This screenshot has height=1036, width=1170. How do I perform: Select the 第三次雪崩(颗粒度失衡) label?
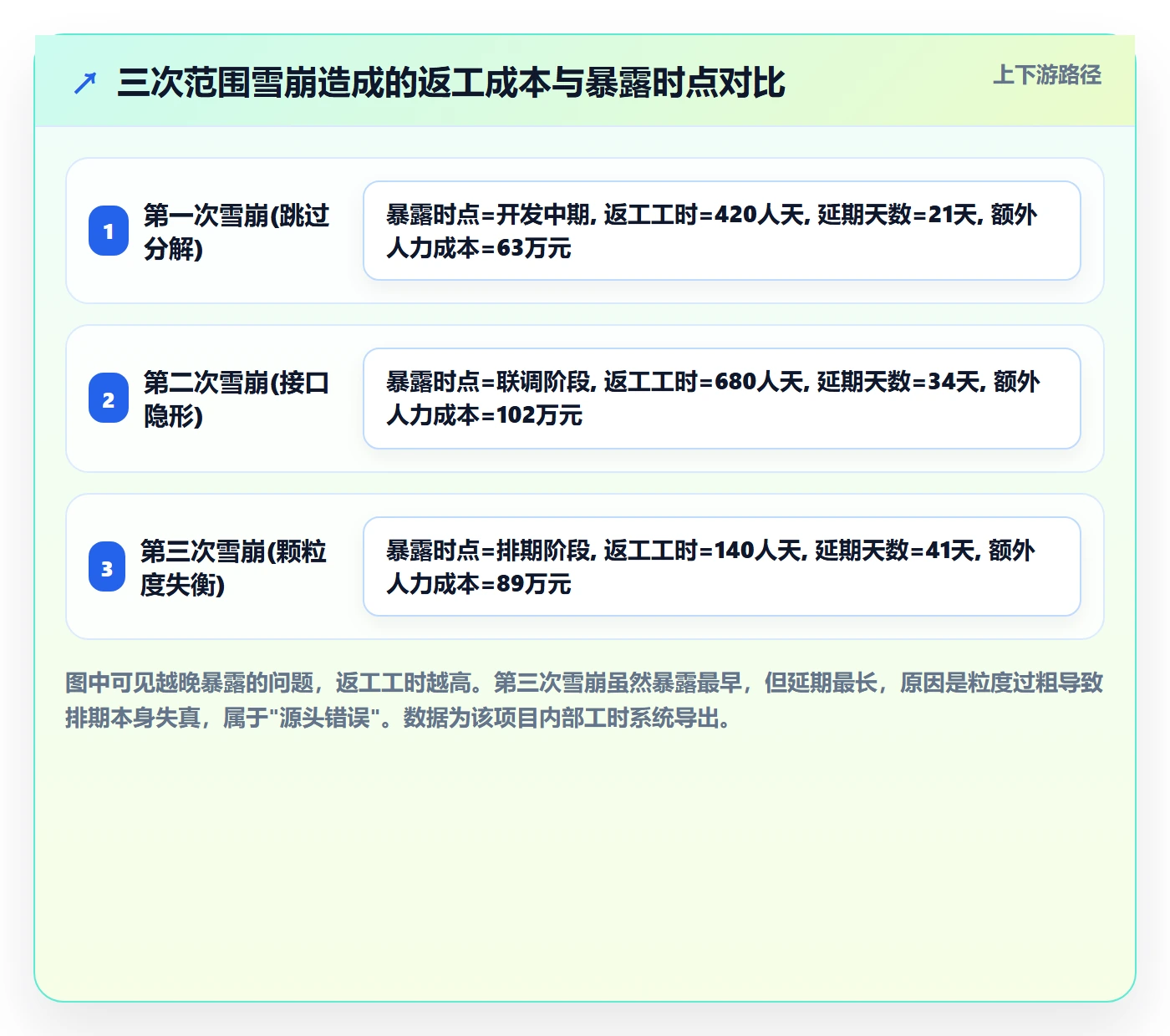[234, 567]
